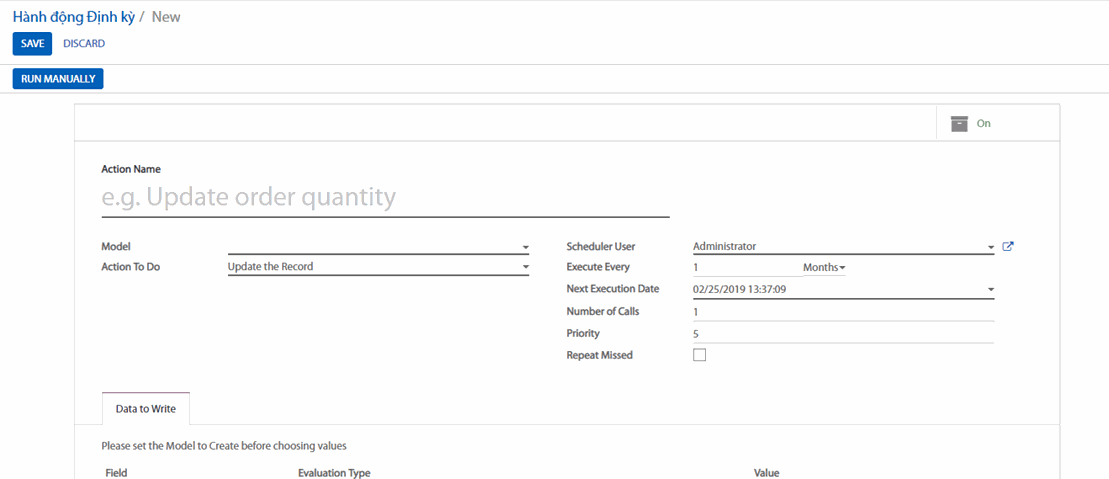Open Scheduler User external link icon
This screenshot has width=1109, height=479.
[1008, 246]
